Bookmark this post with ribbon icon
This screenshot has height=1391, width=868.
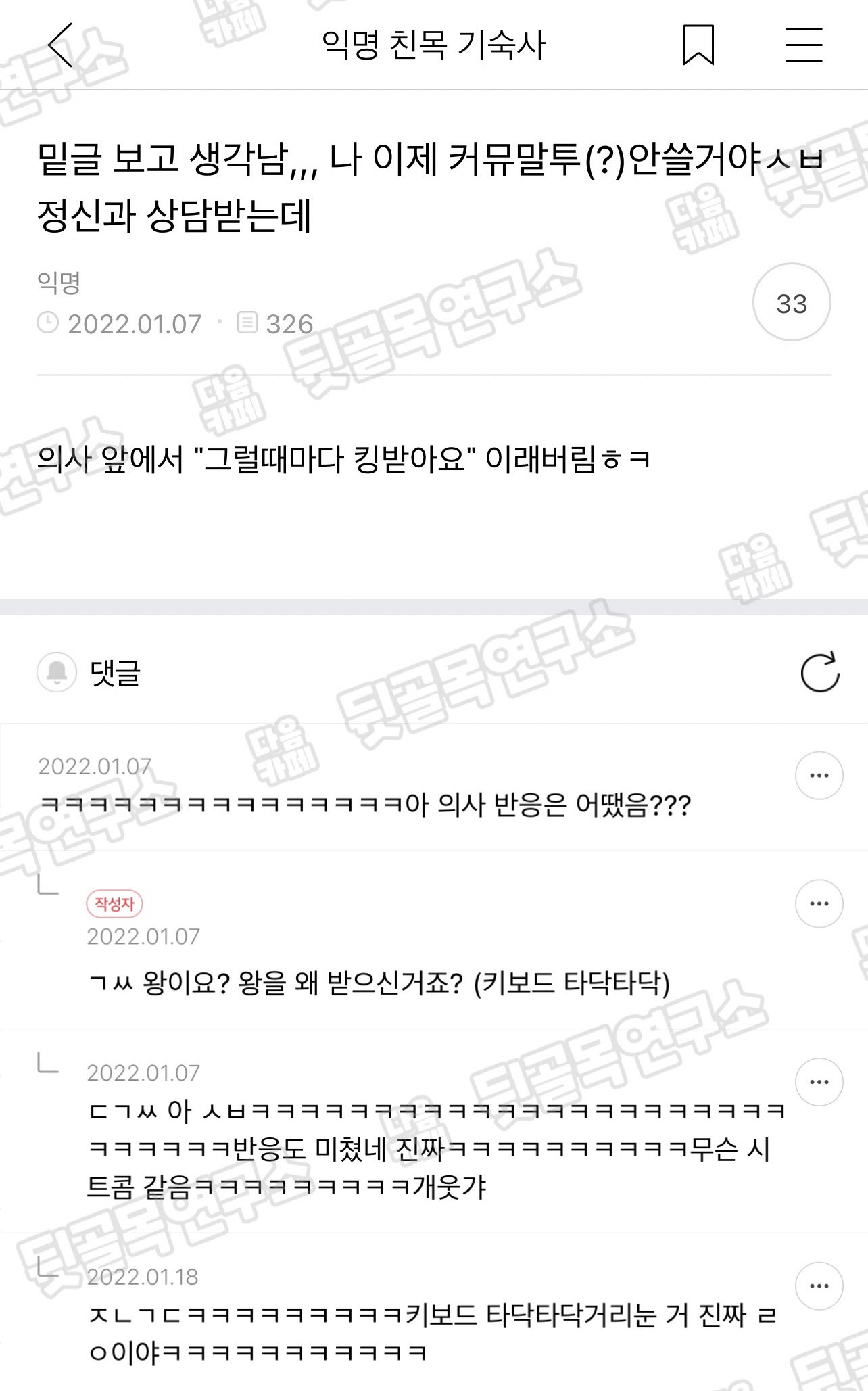pyautogui.click(x=698, y=45)
